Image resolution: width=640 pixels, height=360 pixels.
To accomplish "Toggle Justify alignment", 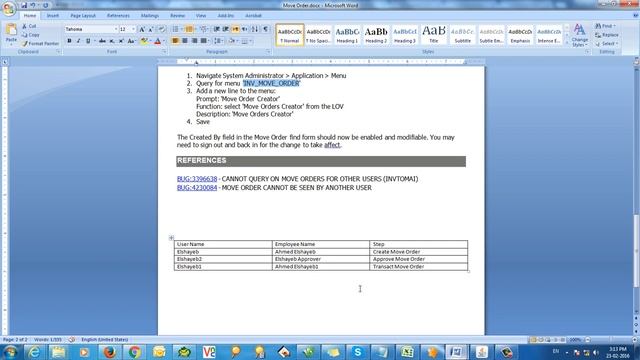I will 204,41.
